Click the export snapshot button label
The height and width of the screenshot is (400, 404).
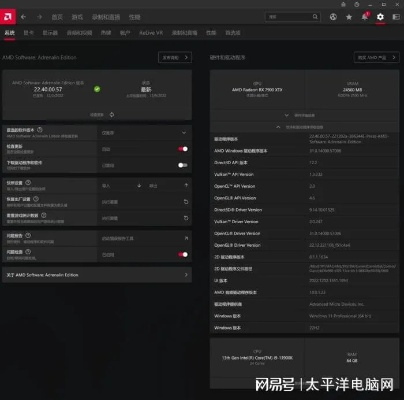pos(153,186)
